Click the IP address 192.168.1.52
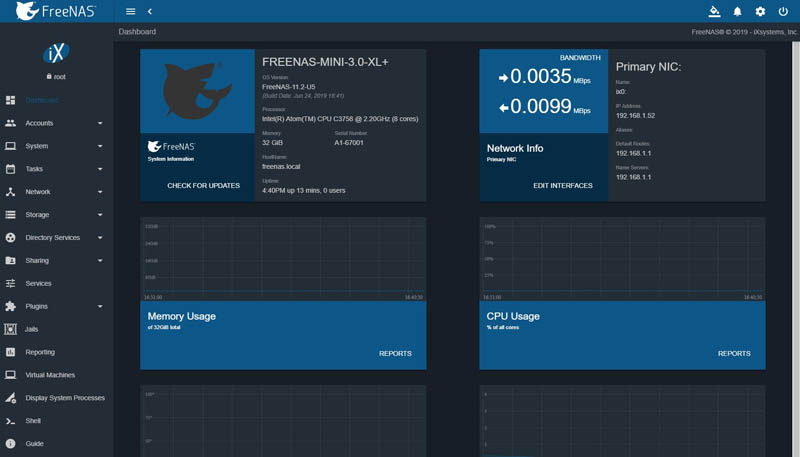Screen dimensions: 800x457 [x=635, y=116]
